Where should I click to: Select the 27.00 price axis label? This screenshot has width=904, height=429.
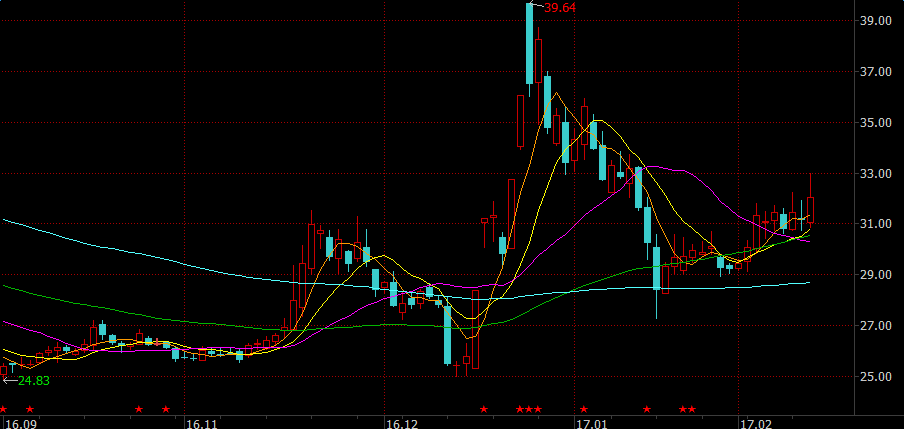[x=876, y=326]
